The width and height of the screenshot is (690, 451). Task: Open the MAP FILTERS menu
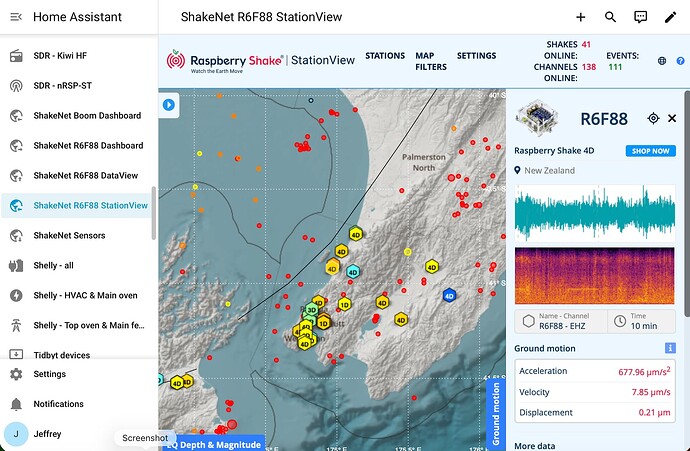(x=431, y=61)
